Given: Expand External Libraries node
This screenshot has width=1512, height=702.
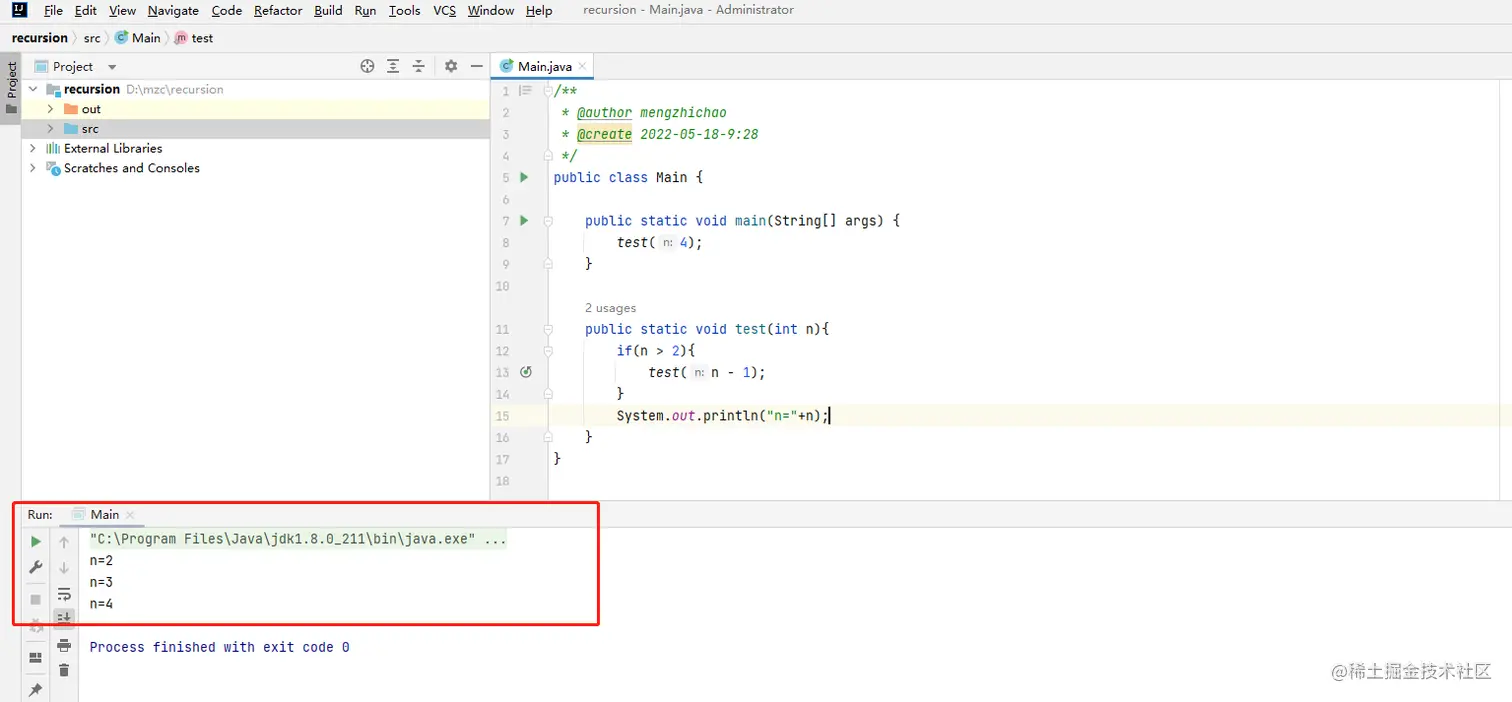Looking at the screenshot, I should click(33, 148).
